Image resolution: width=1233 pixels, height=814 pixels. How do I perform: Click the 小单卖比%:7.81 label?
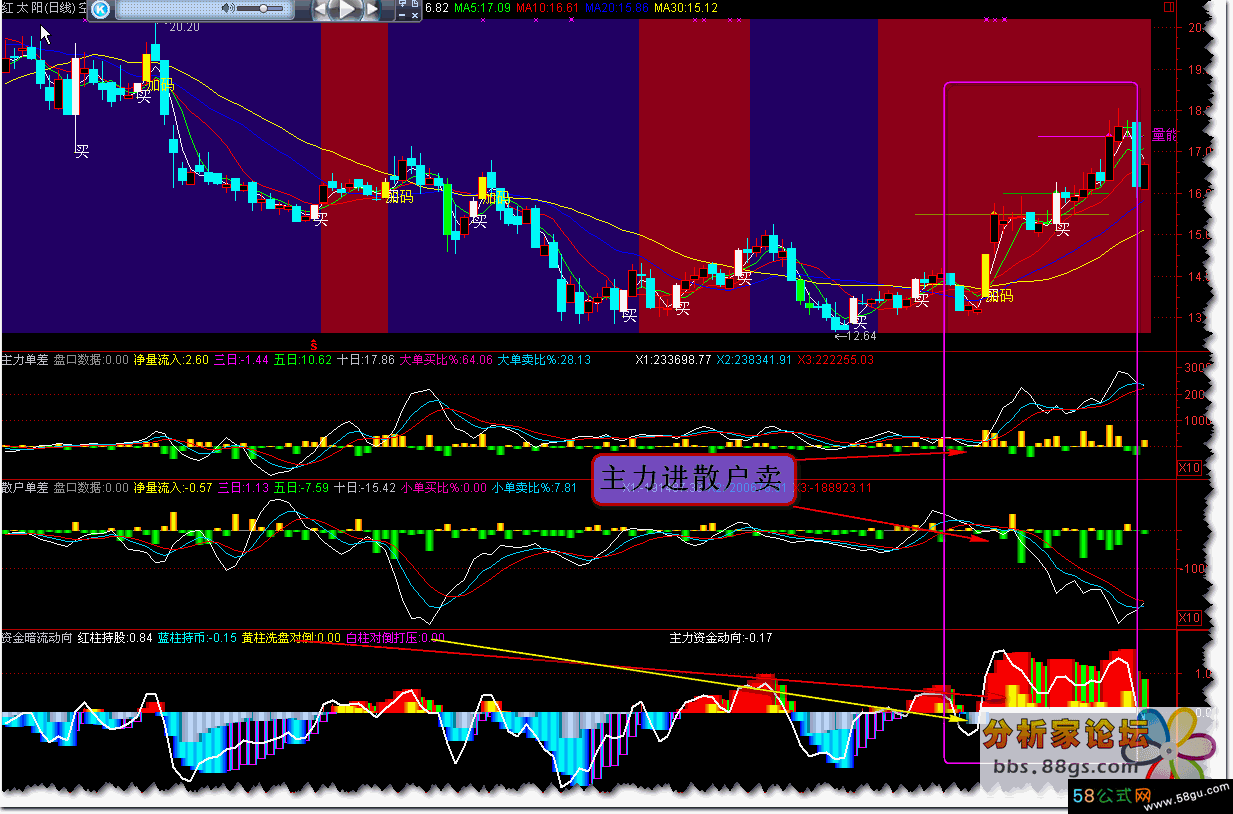tap(534, 487)
